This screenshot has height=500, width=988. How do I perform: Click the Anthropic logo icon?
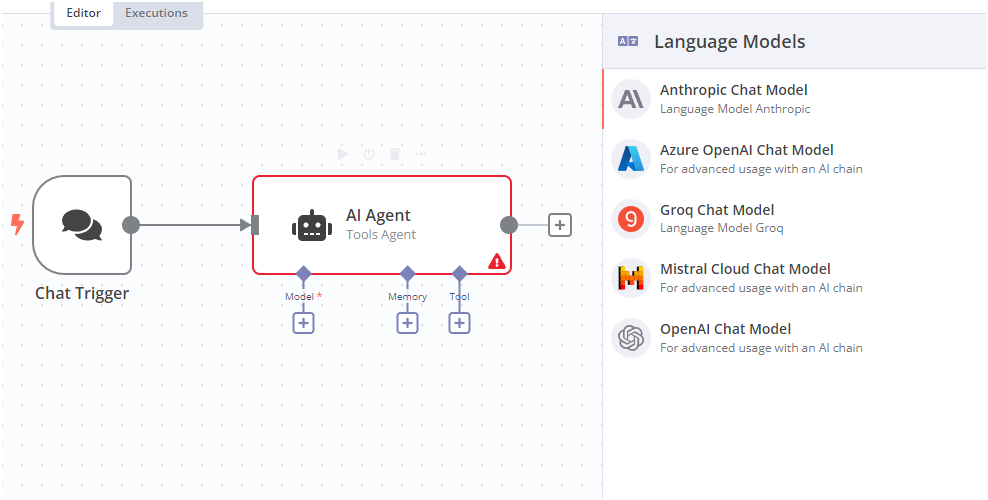(631, 99)
